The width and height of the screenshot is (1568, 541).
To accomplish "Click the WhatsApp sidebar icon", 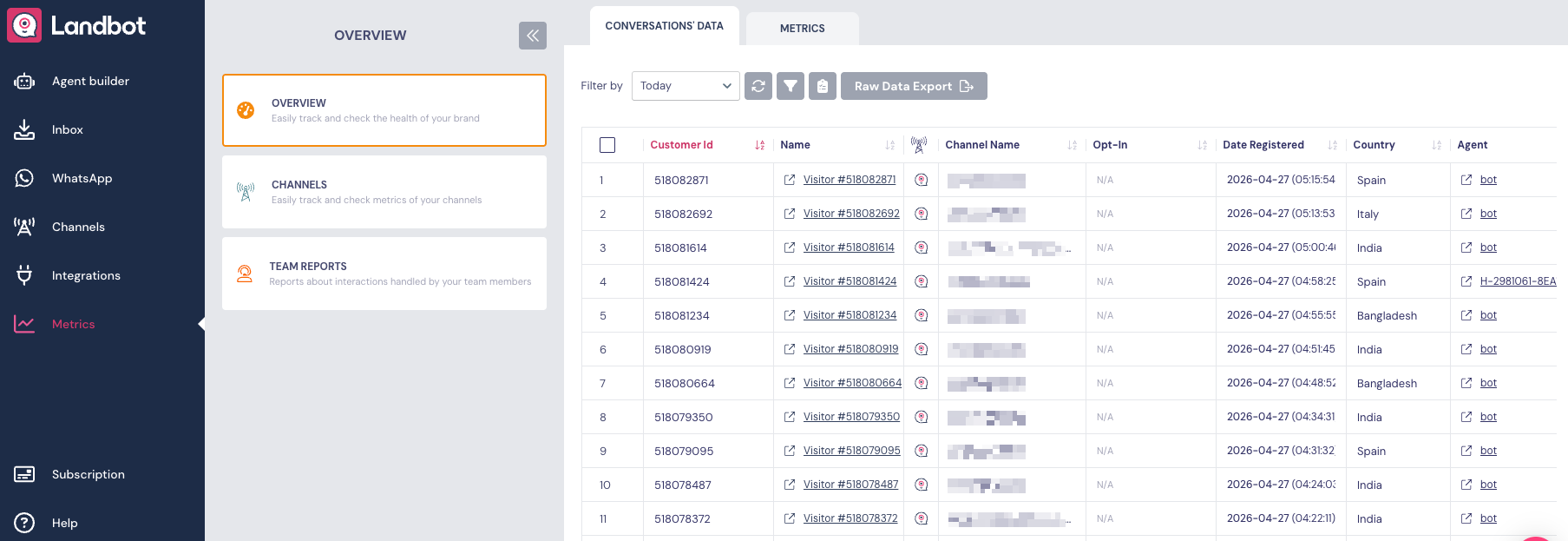I will click(24, 178).
